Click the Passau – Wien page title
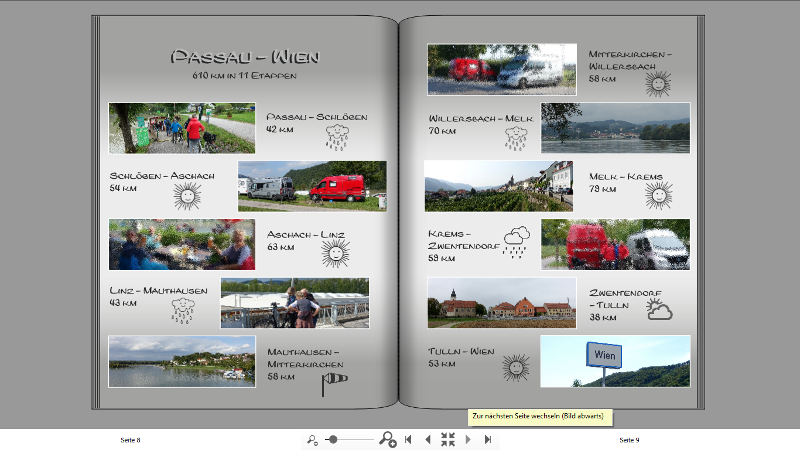The image size is (800, 450). [245, 57]
